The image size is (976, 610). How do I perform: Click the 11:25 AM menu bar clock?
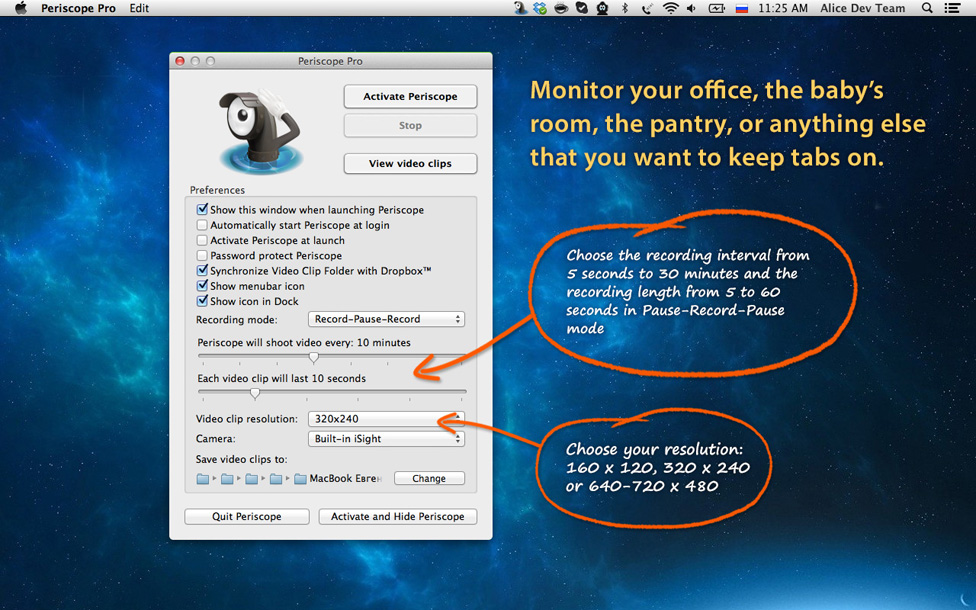(x=783, y=8)
